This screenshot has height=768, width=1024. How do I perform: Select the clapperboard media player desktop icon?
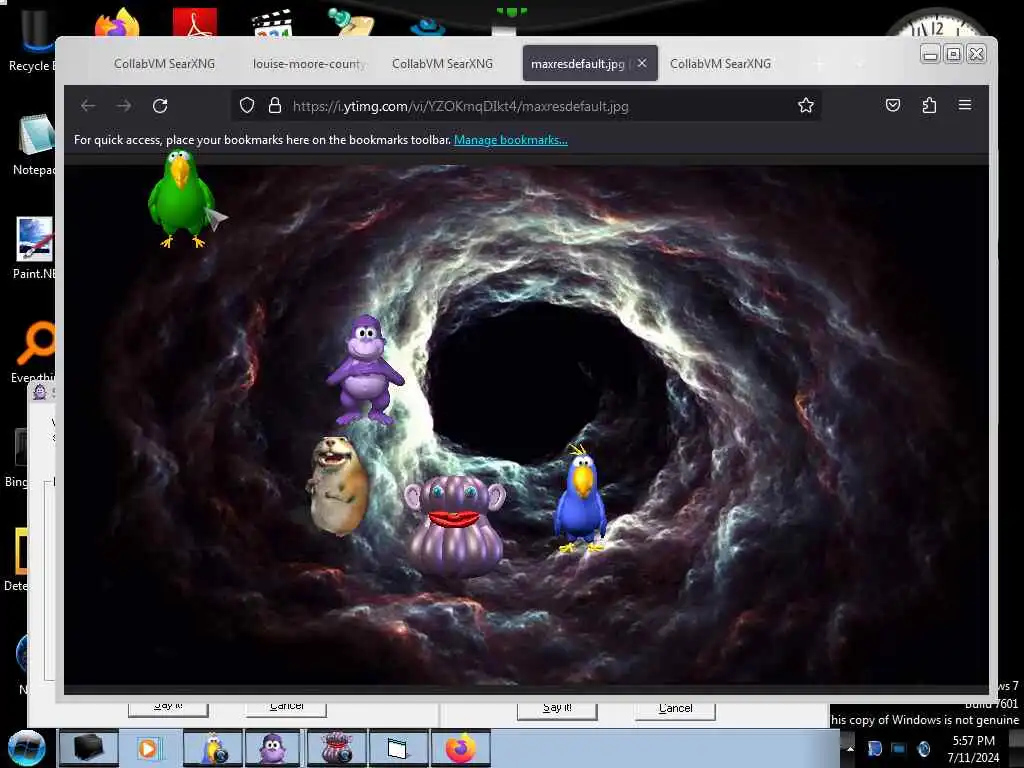tap(272, 23)
